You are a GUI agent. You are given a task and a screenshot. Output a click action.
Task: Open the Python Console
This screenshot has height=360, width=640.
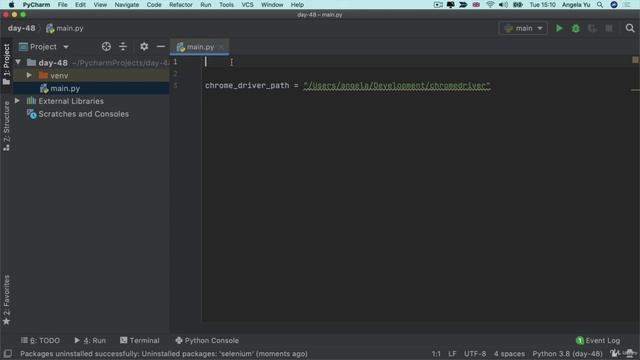[x=207, y=340]
